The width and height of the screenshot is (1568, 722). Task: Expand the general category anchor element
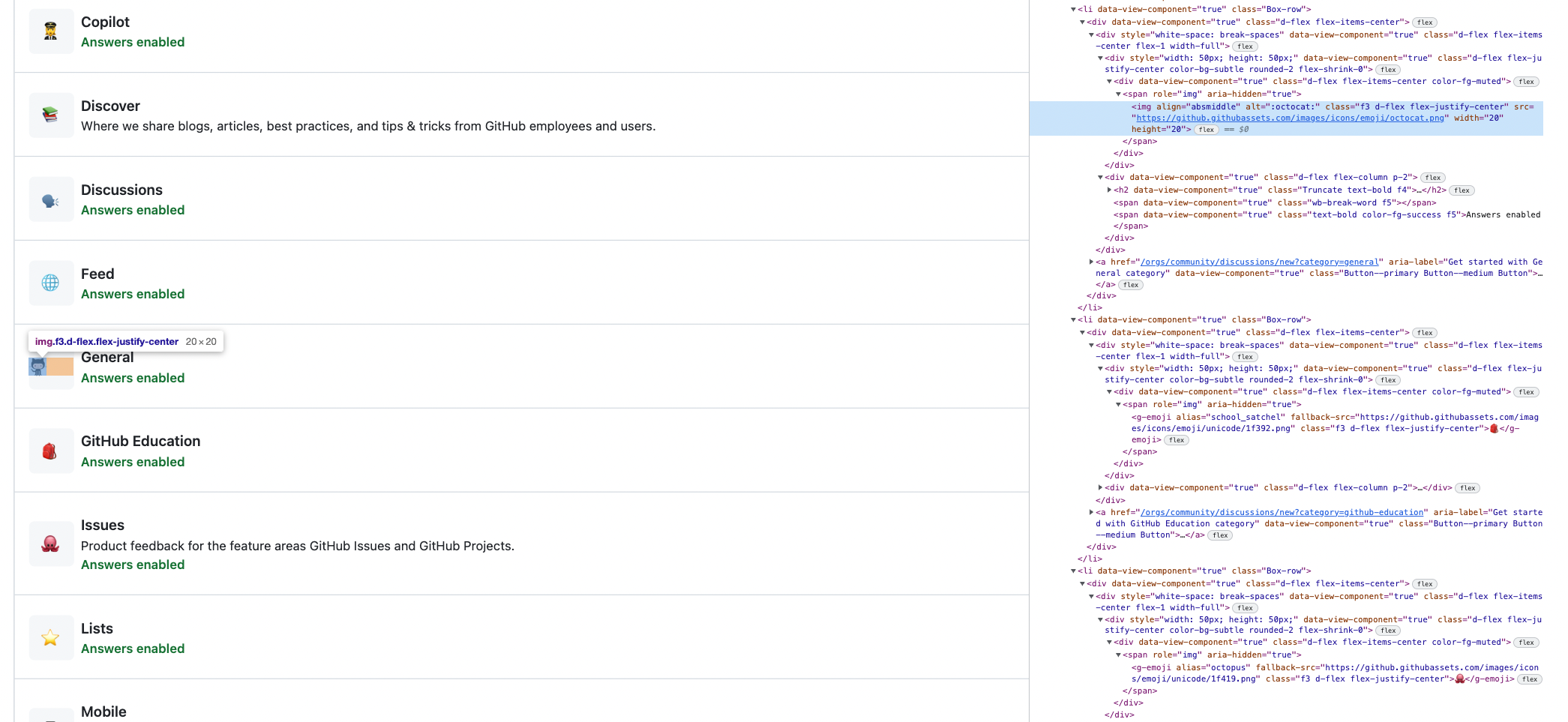(1092, 262)
